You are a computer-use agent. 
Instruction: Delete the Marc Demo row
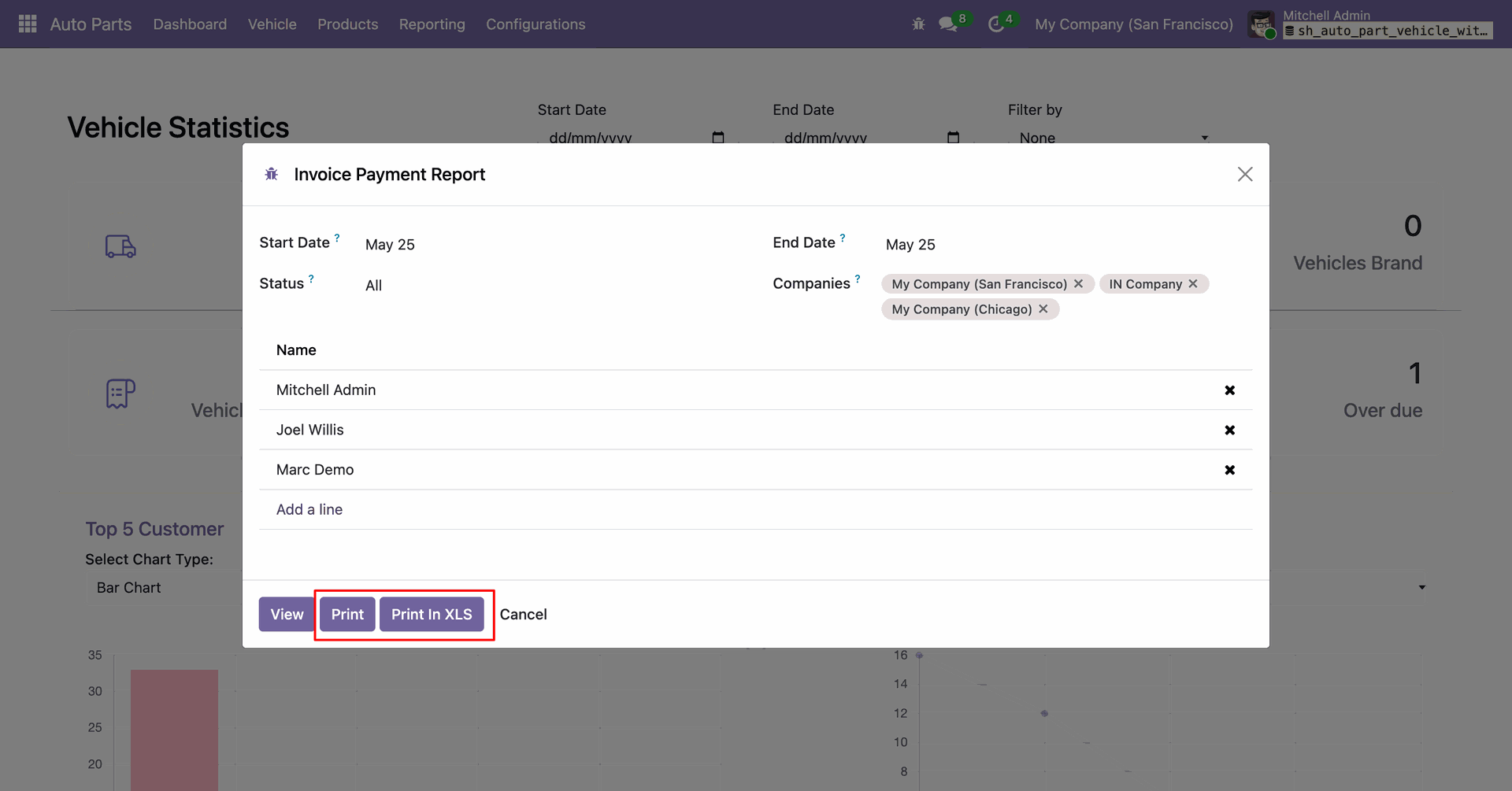tap(1230, 470)
